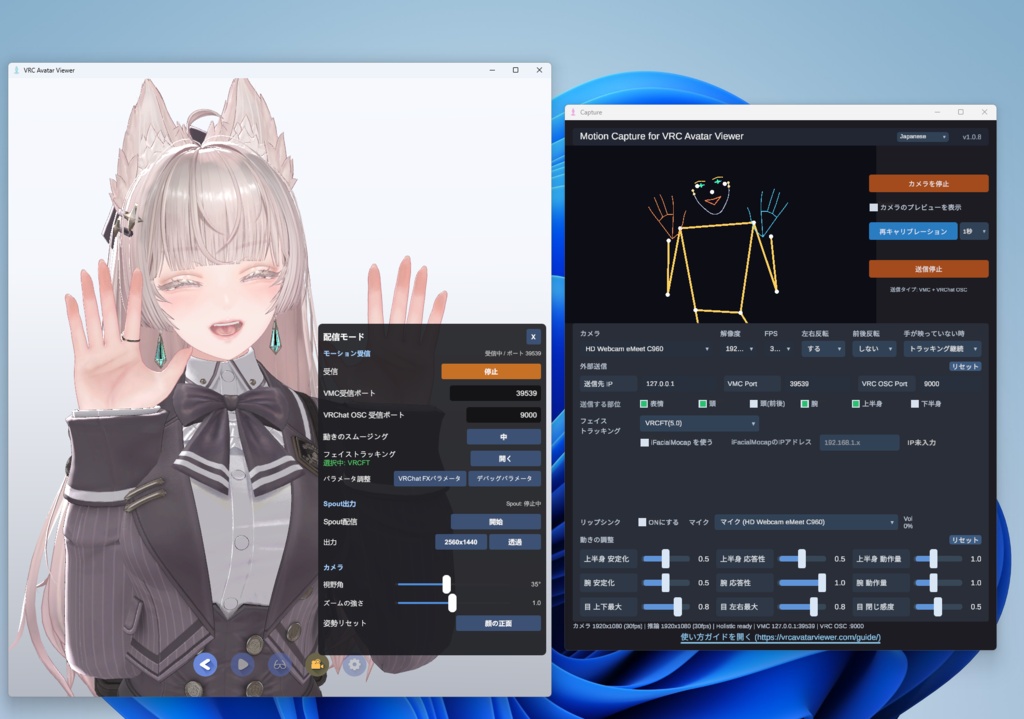The height and width of the screenshot is (719, 1024).
Task: Minimize the VRC Avatar Viewer window
Action: point(492,70)
